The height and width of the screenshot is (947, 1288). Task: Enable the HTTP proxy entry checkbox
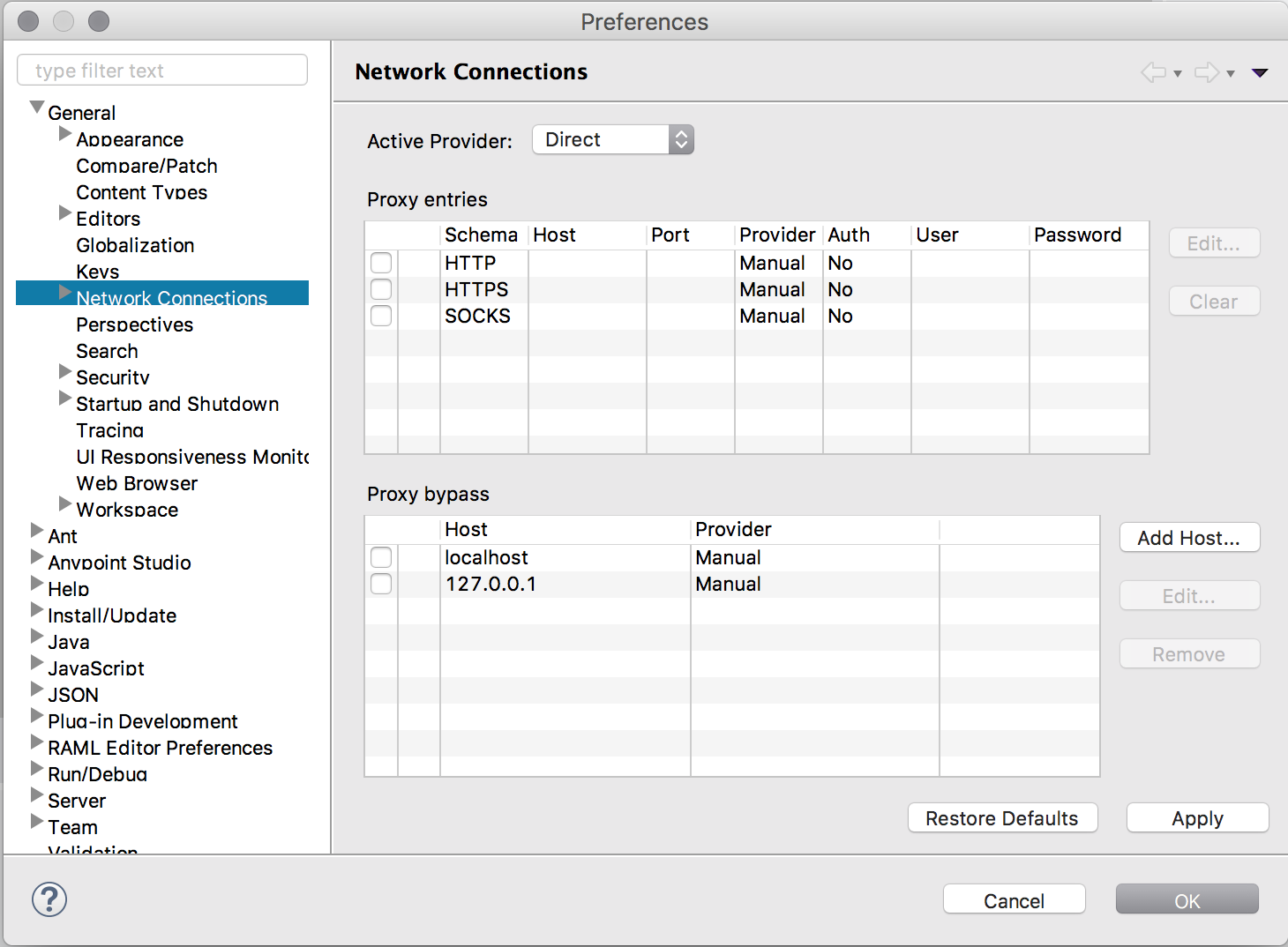380,262
